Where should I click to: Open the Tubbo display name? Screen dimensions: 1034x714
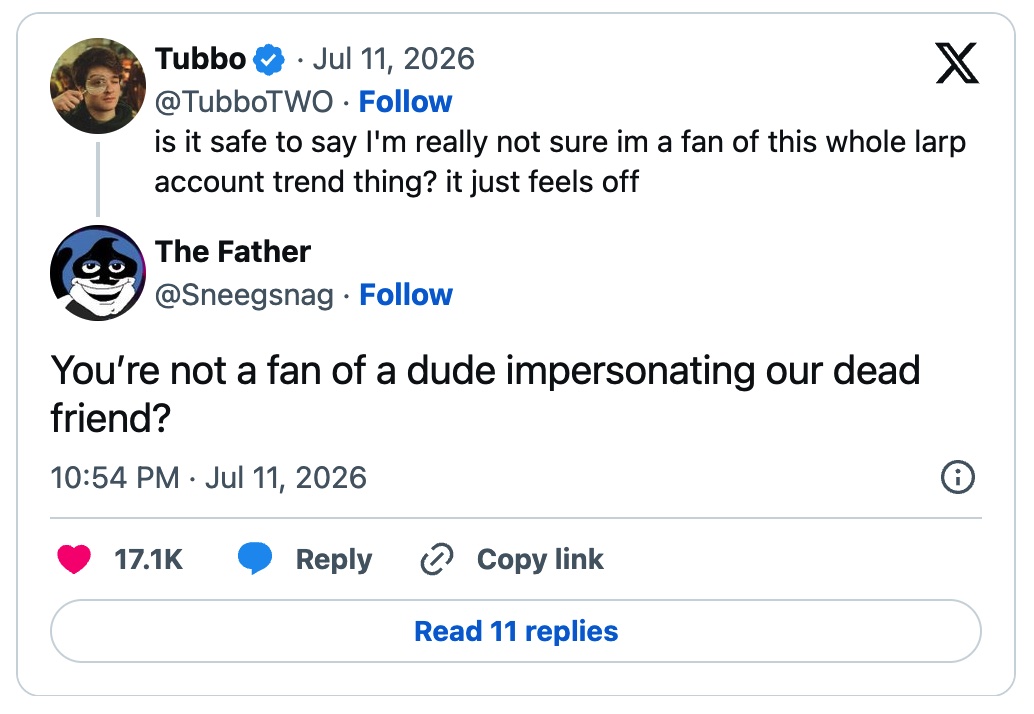click(200, 59)
